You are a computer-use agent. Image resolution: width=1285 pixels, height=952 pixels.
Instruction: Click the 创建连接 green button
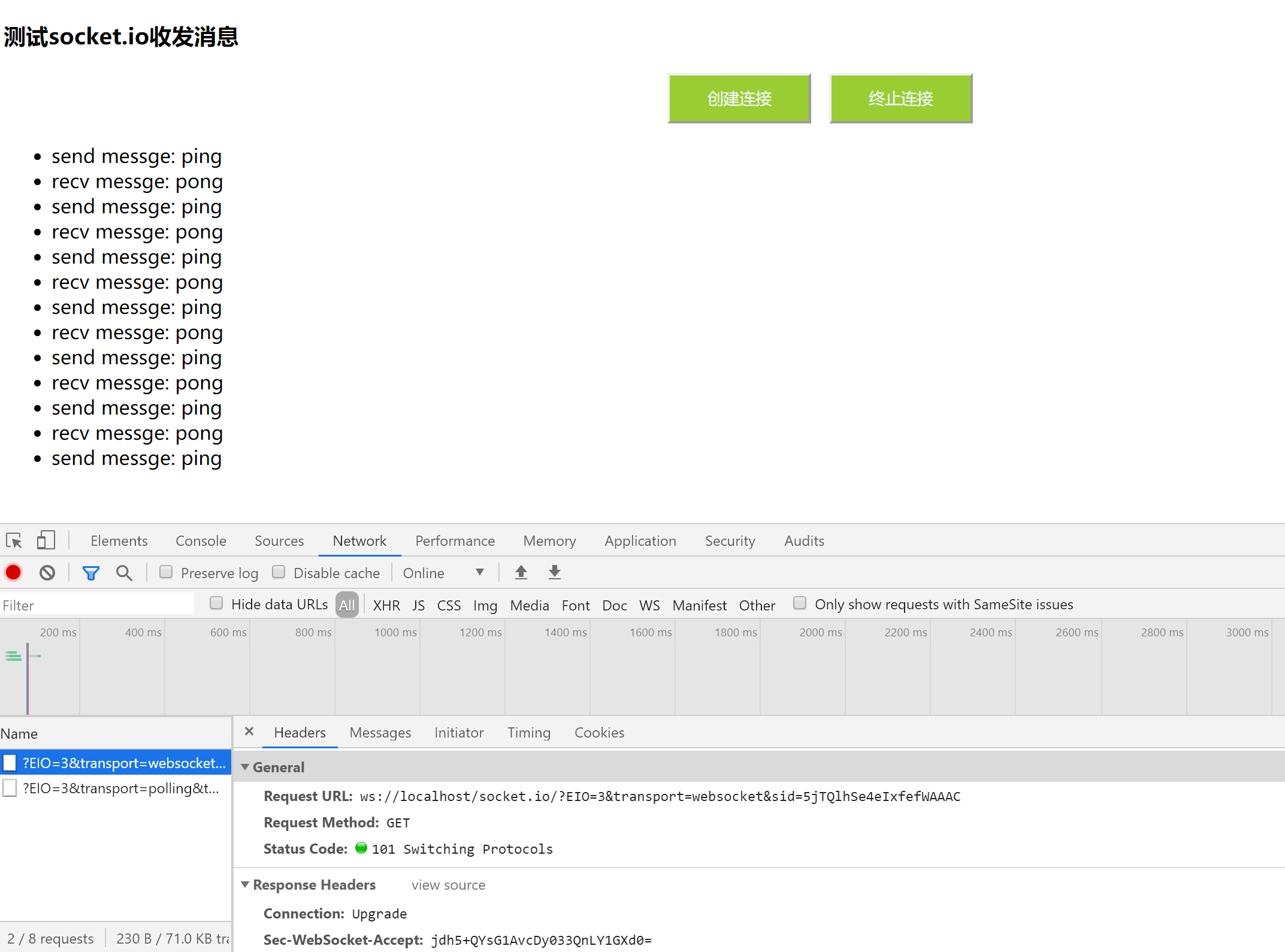[x=739, y=98]
